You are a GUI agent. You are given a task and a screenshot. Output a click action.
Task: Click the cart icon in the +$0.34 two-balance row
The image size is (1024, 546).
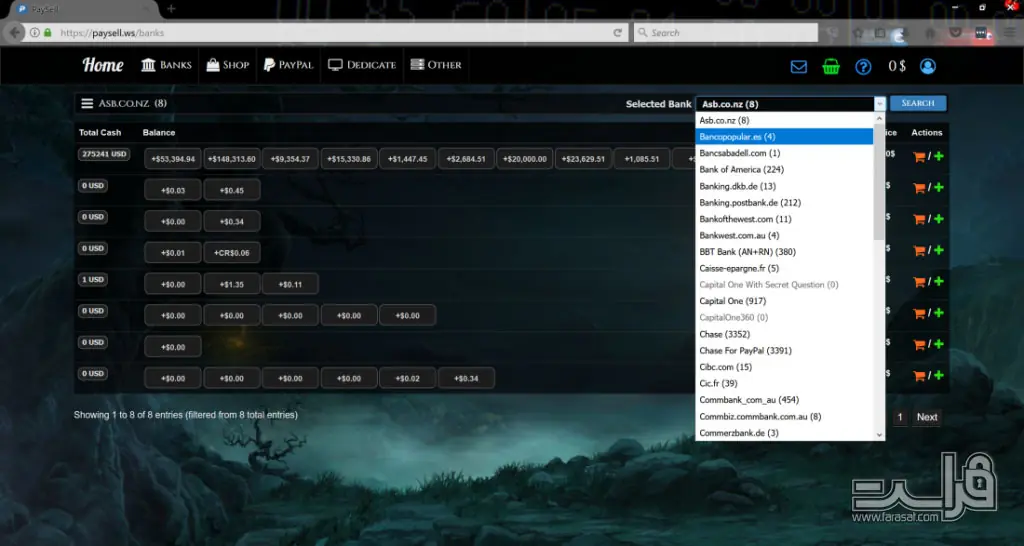click(x=919, y=219)
